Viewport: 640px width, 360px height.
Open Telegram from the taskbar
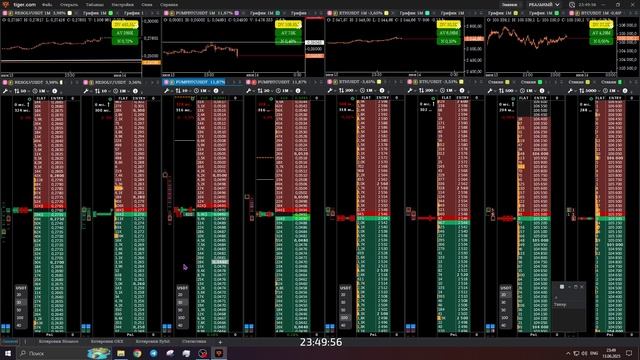point(153,353)
